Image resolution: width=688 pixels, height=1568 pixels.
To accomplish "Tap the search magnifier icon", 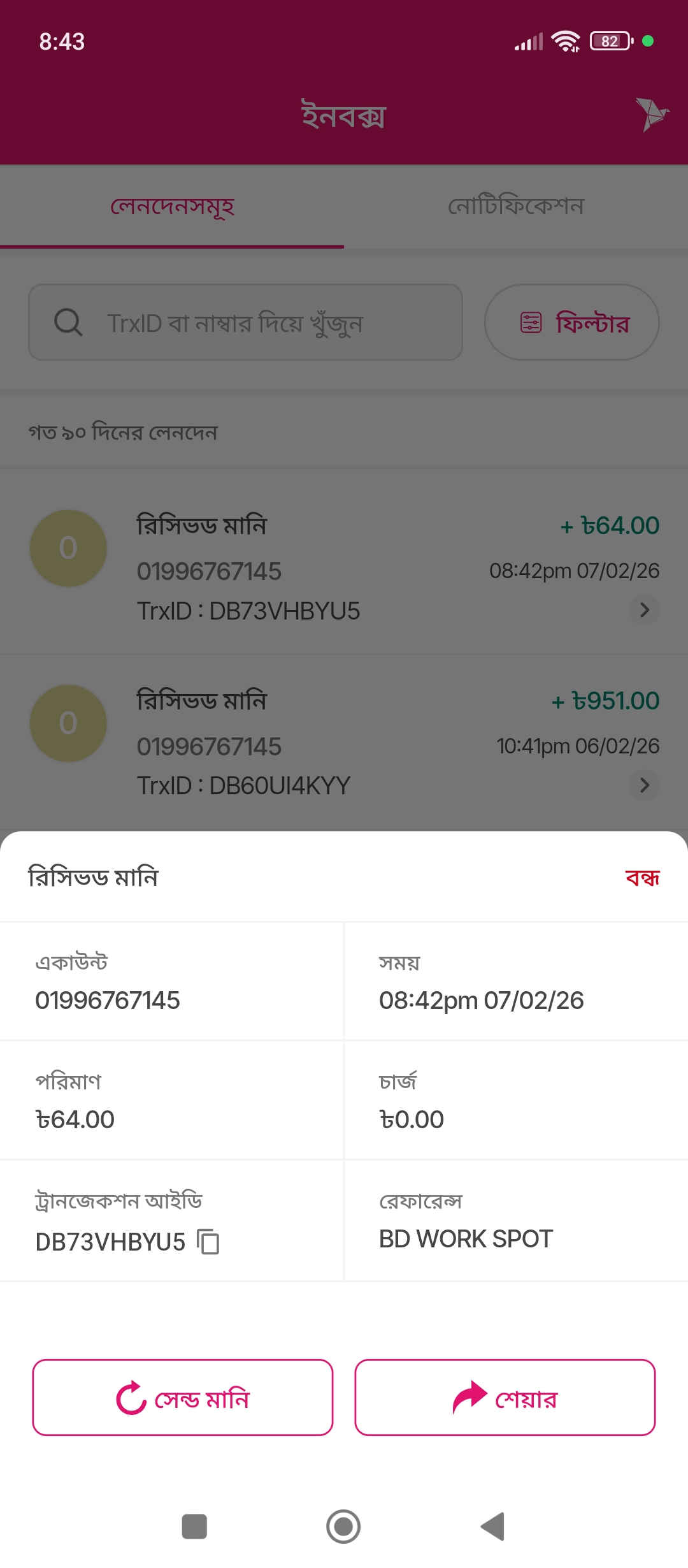I will [x=68, y=323].
